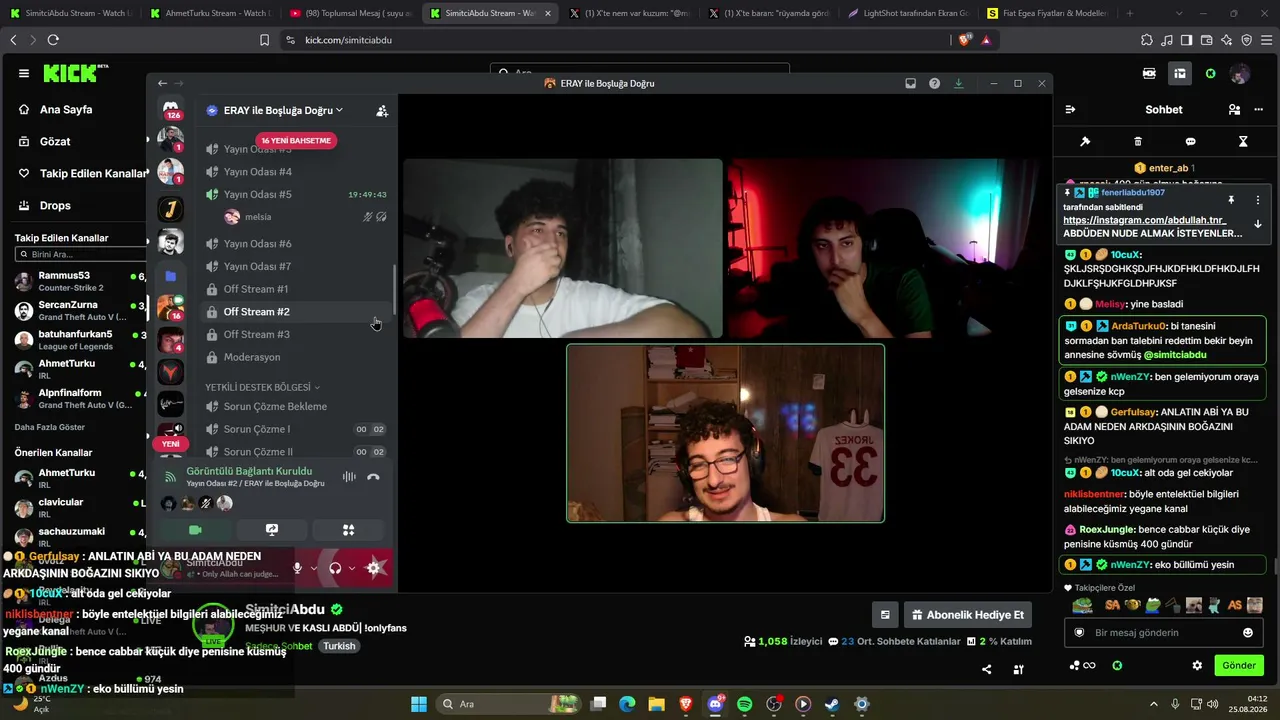Select Off Stream #3 locked channel
Screen dimensions: 1280x720
click(297, 334)
